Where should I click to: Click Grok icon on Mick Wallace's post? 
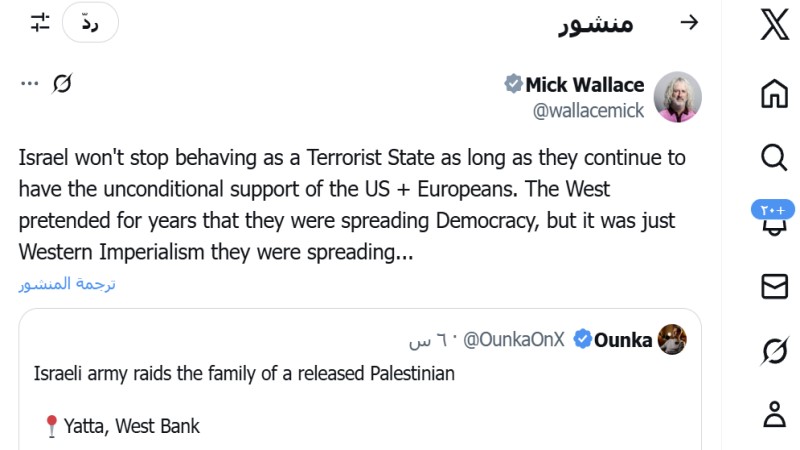(x=62, y=84)
